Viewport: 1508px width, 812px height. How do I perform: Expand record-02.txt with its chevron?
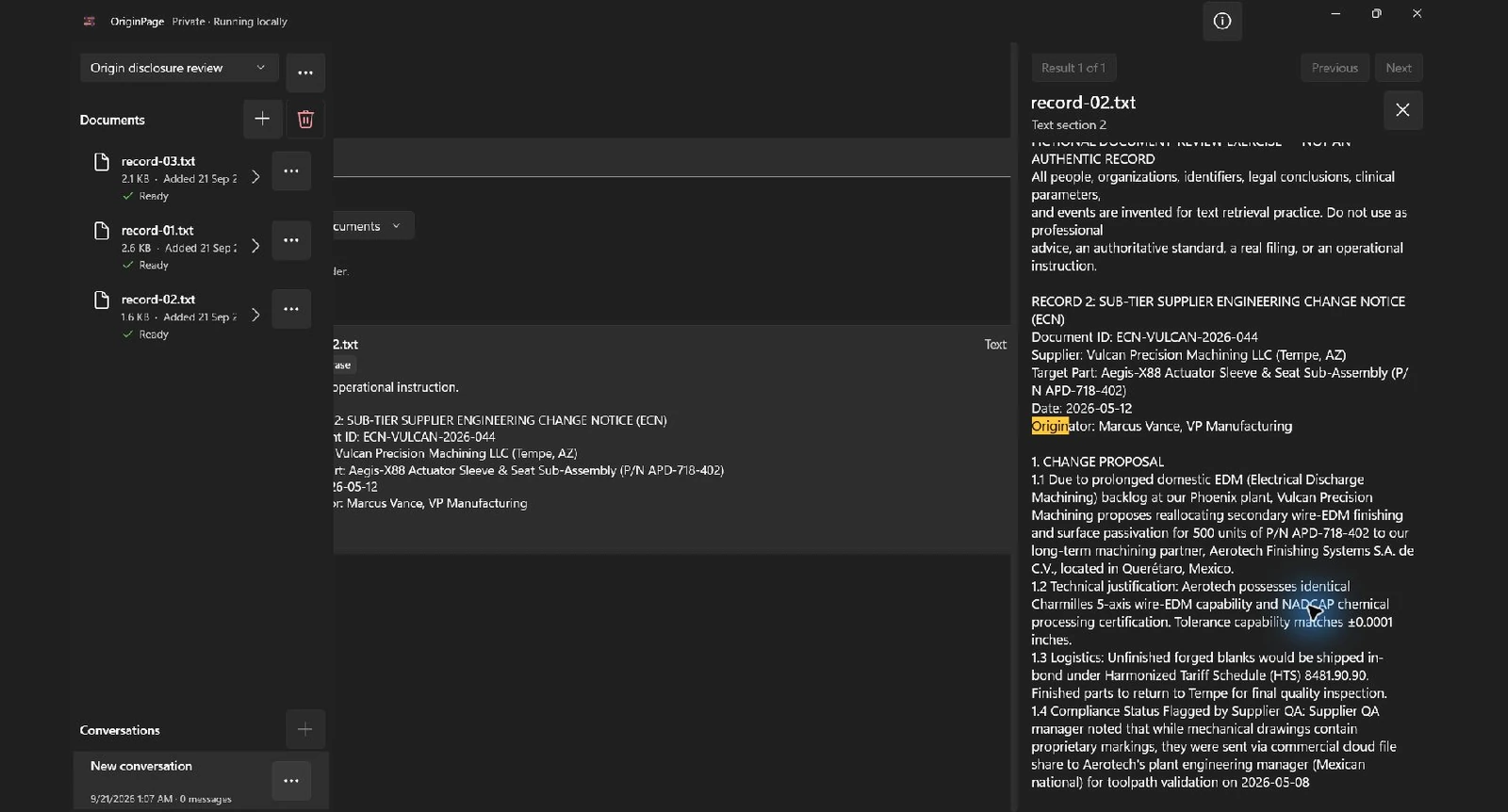pyautogui.click(x=254, y=315)
